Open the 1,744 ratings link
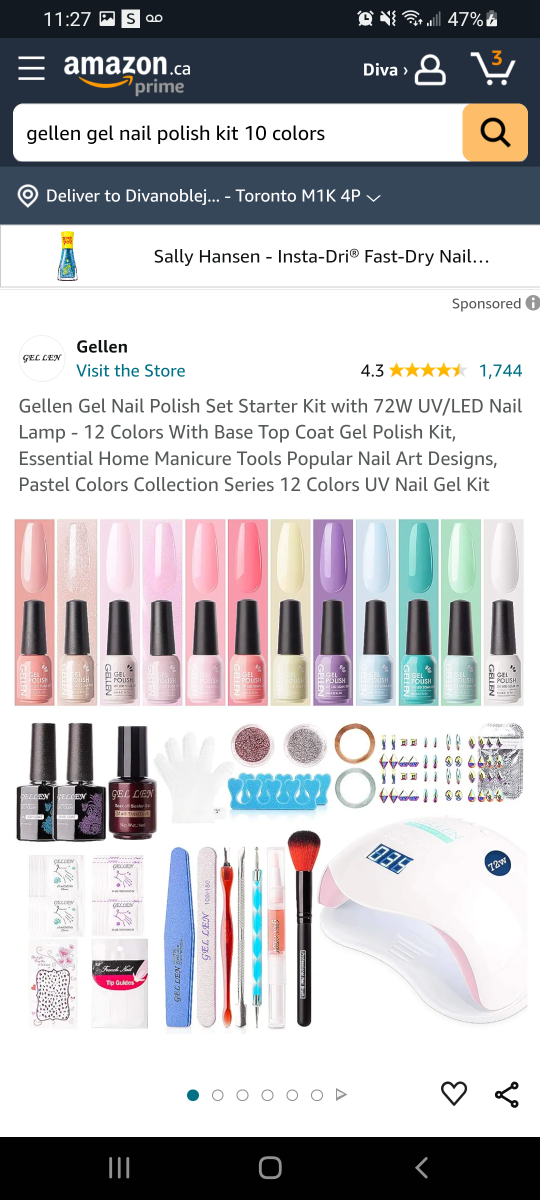540x1200 pixels. (501, 371)
